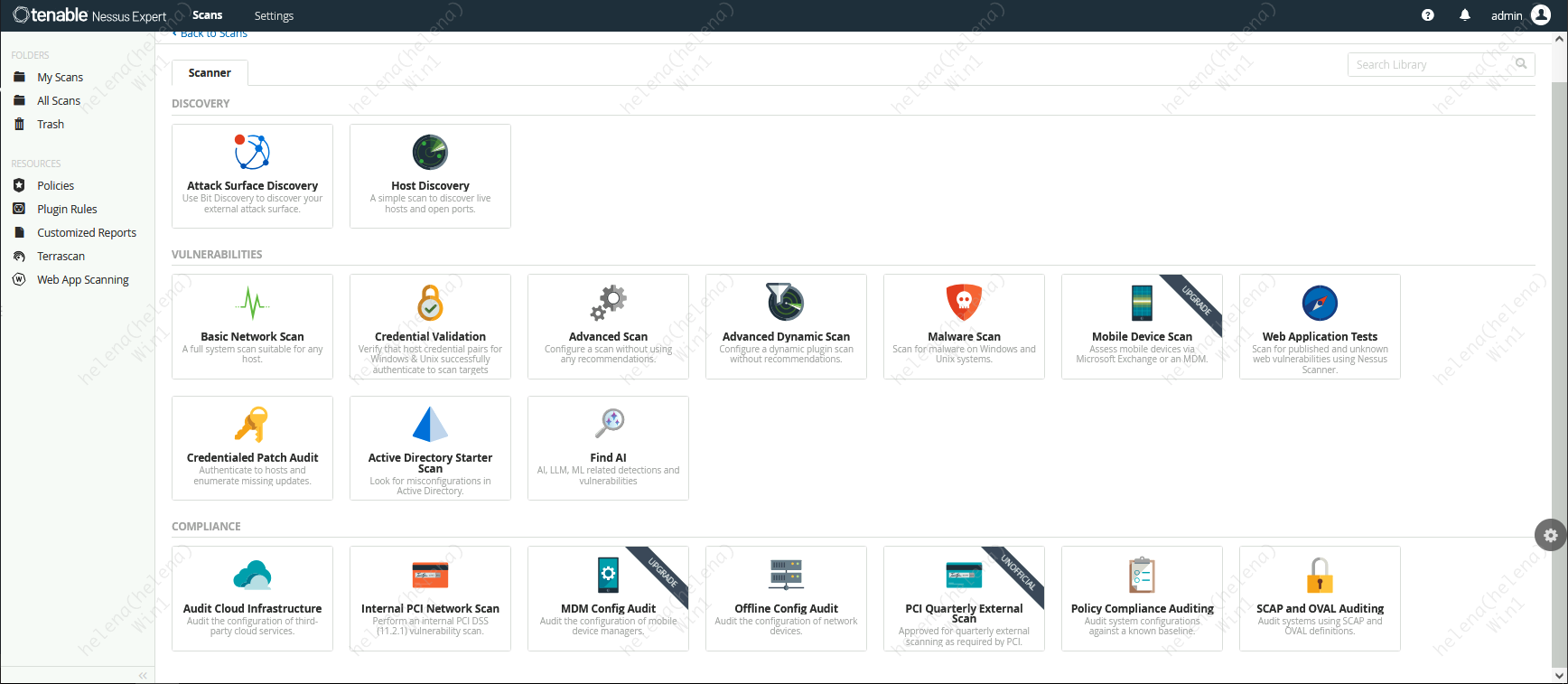Select the Scanner tab
This screenshot has height=684, width=1568.
click(210, 73)
